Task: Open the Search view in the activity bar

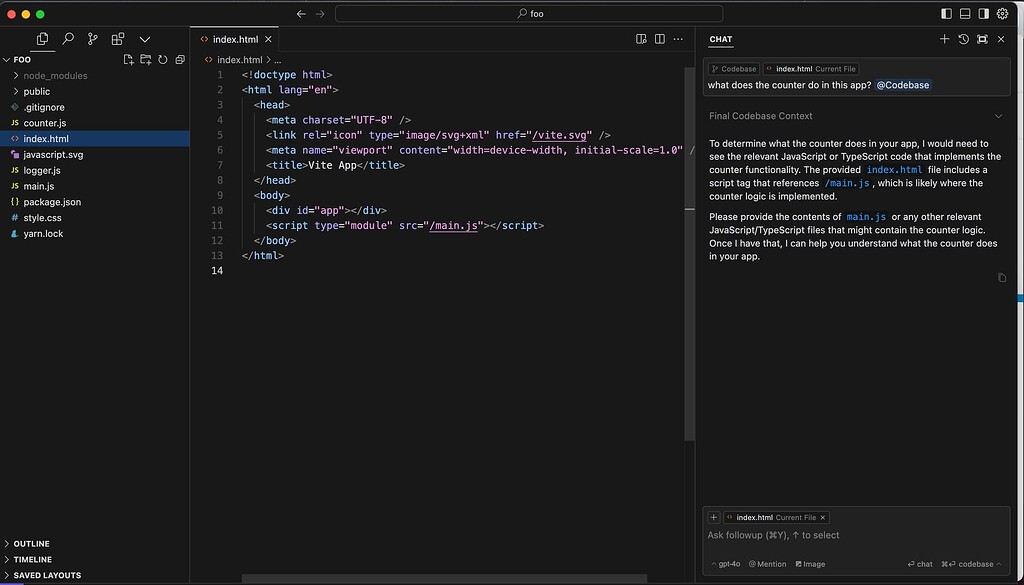Action: [x=67, y=37]
